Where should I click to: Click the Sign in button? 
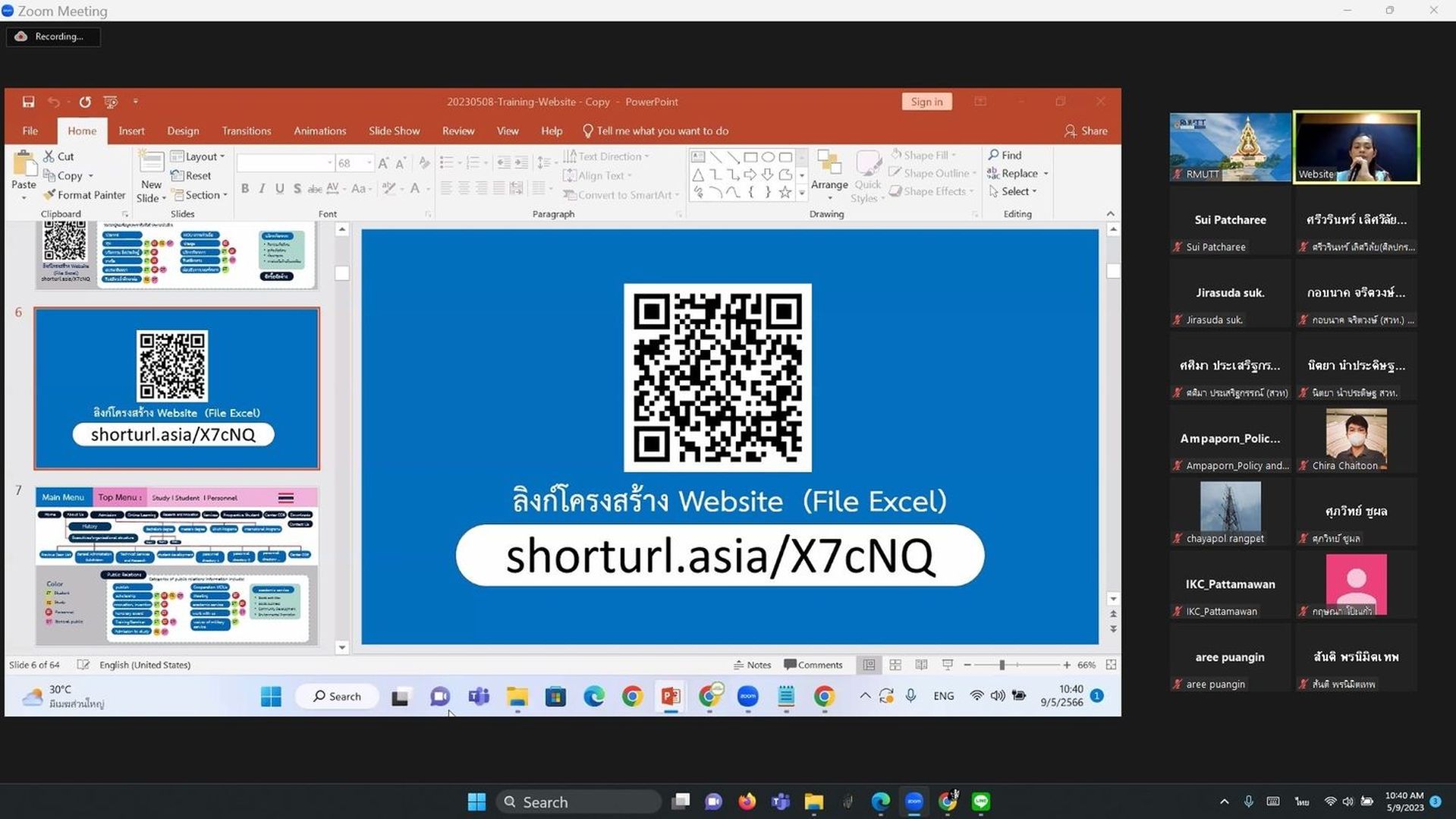(x=926, y=102)
